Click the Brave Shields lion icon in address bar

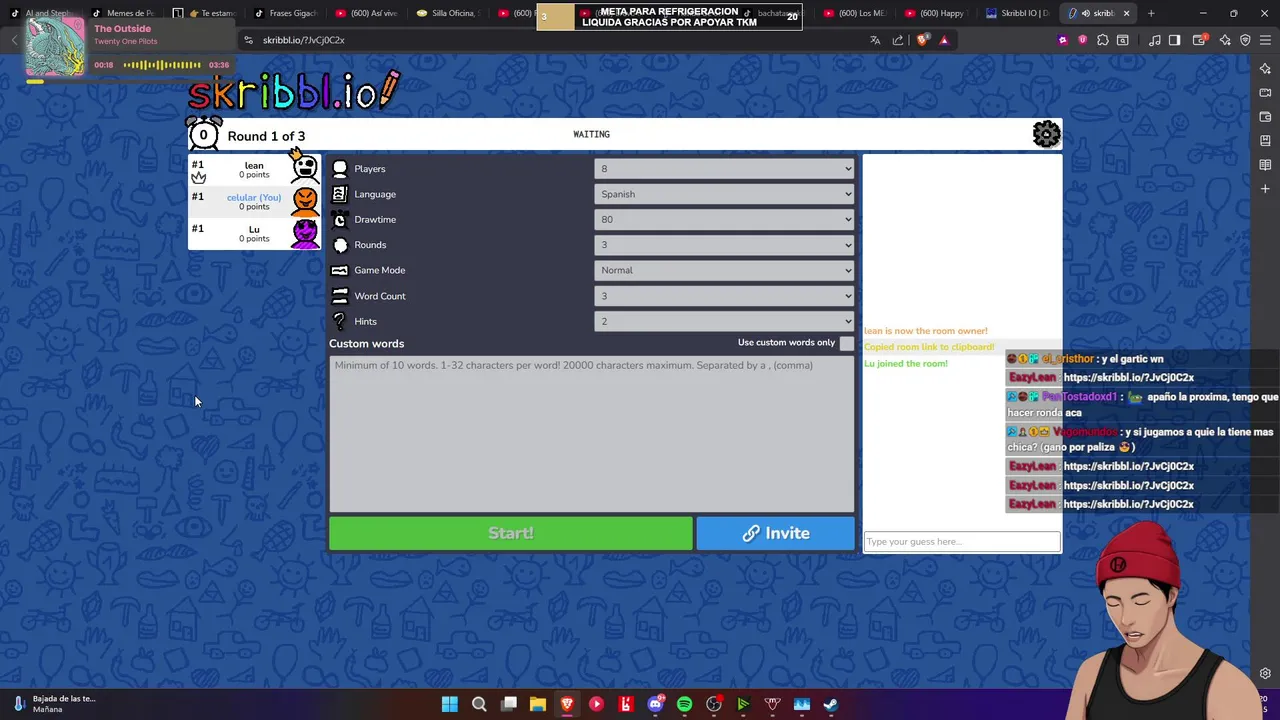click(922, 40)
